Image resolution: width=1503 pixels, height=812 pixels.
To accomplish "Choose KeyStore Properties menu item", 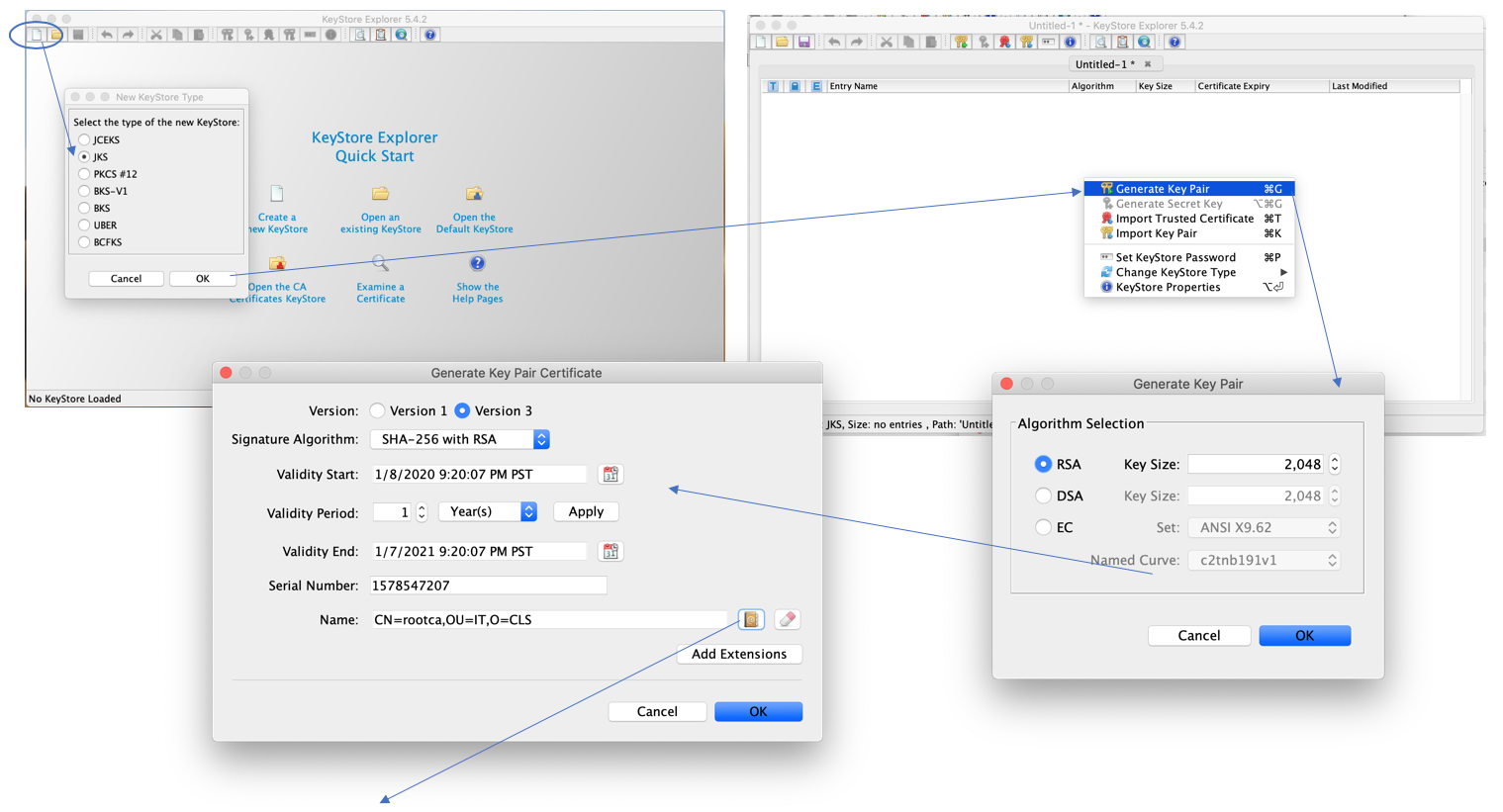I will [1189, 287].
